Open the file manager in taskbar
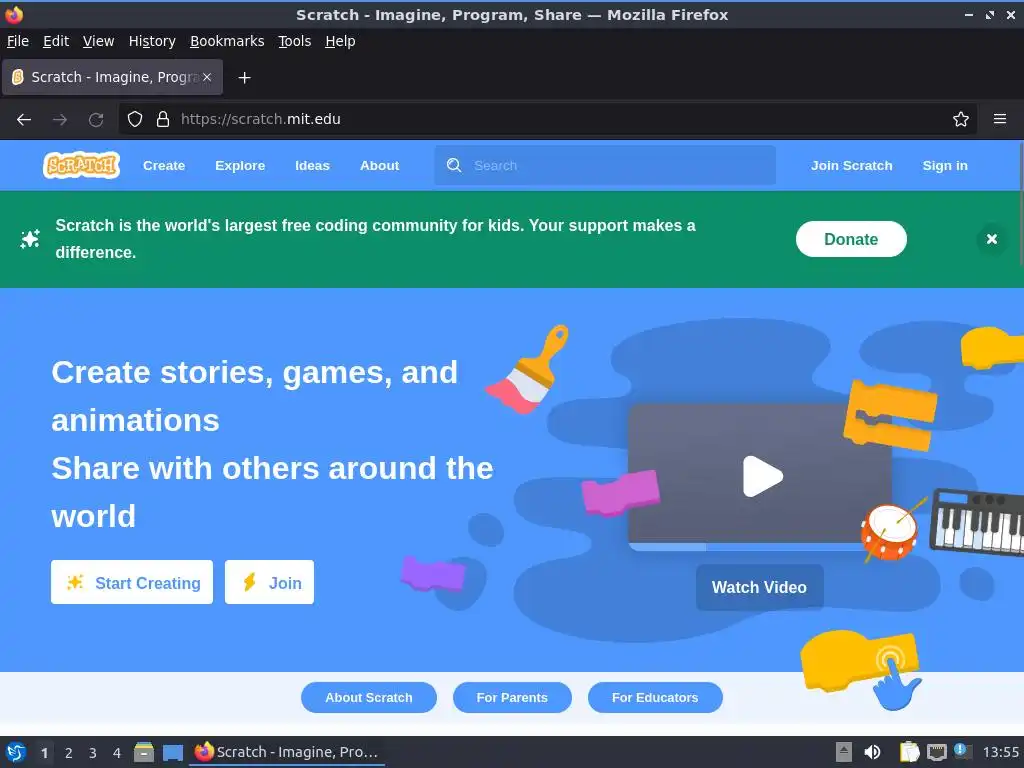 [x=144, y=752]
